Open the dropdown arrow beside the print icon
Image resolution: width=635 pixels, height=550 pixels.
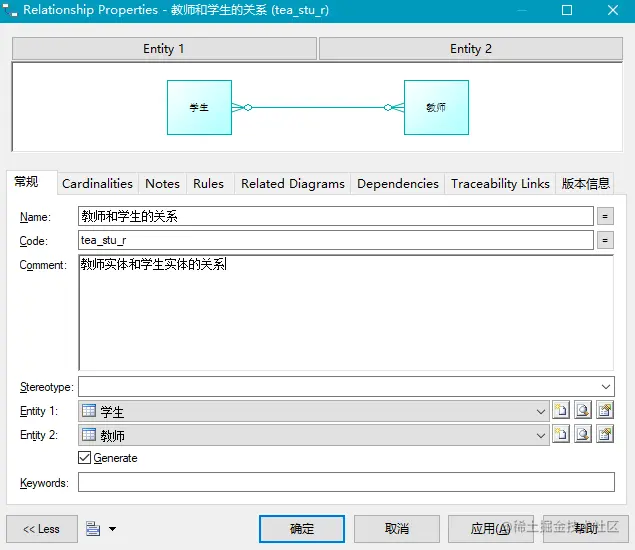click(113, 529)
